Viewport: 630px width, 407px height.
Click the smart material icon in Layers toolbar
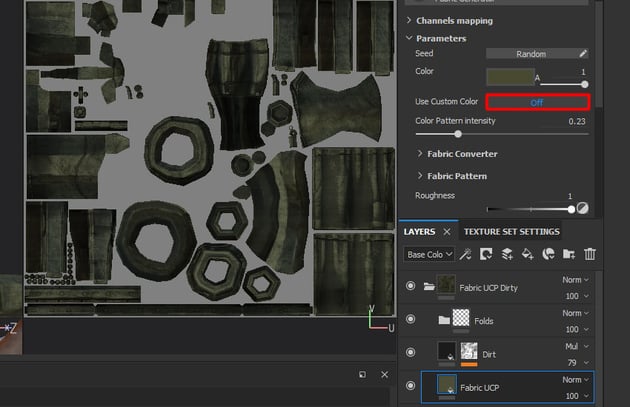[x=549, y=254]
